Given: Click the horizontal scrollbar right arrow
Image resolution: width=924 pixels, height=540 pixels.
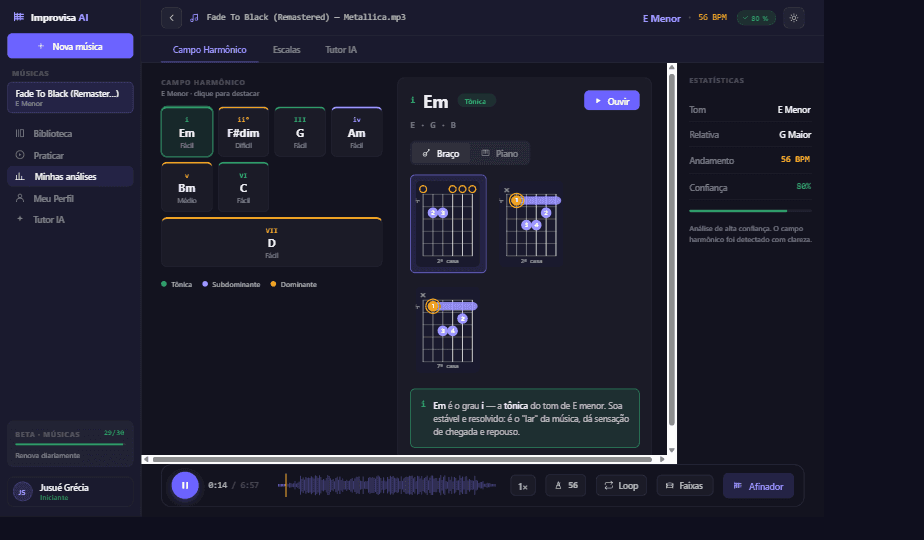Looking at the screenshot, I should tap(662, 459).
